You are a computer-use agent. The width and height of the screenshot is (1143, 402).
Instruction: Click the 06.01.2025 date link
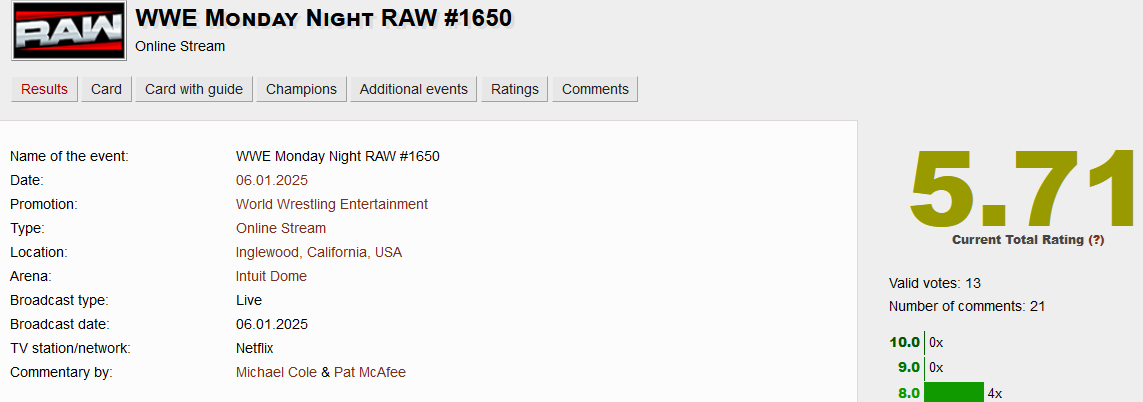click(272, 180)
